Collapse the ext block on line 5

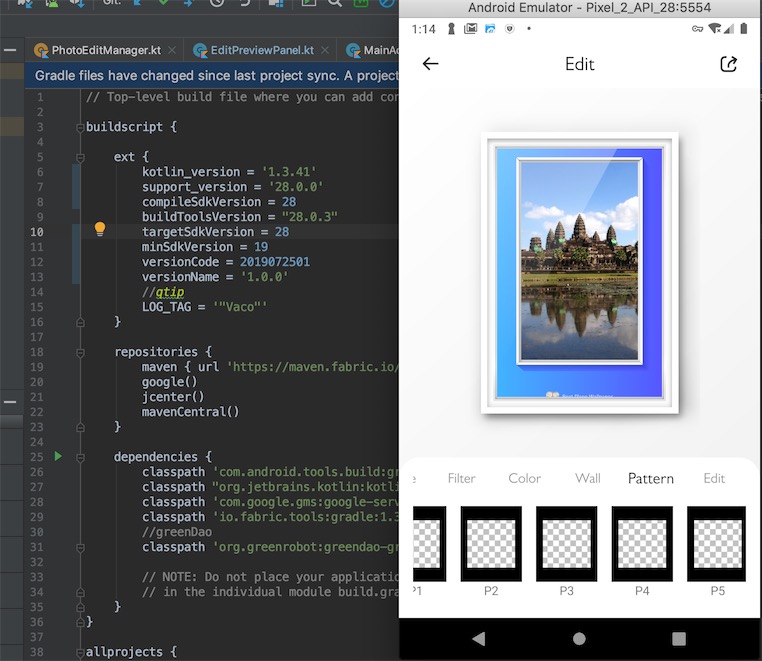tap(80, 158)
